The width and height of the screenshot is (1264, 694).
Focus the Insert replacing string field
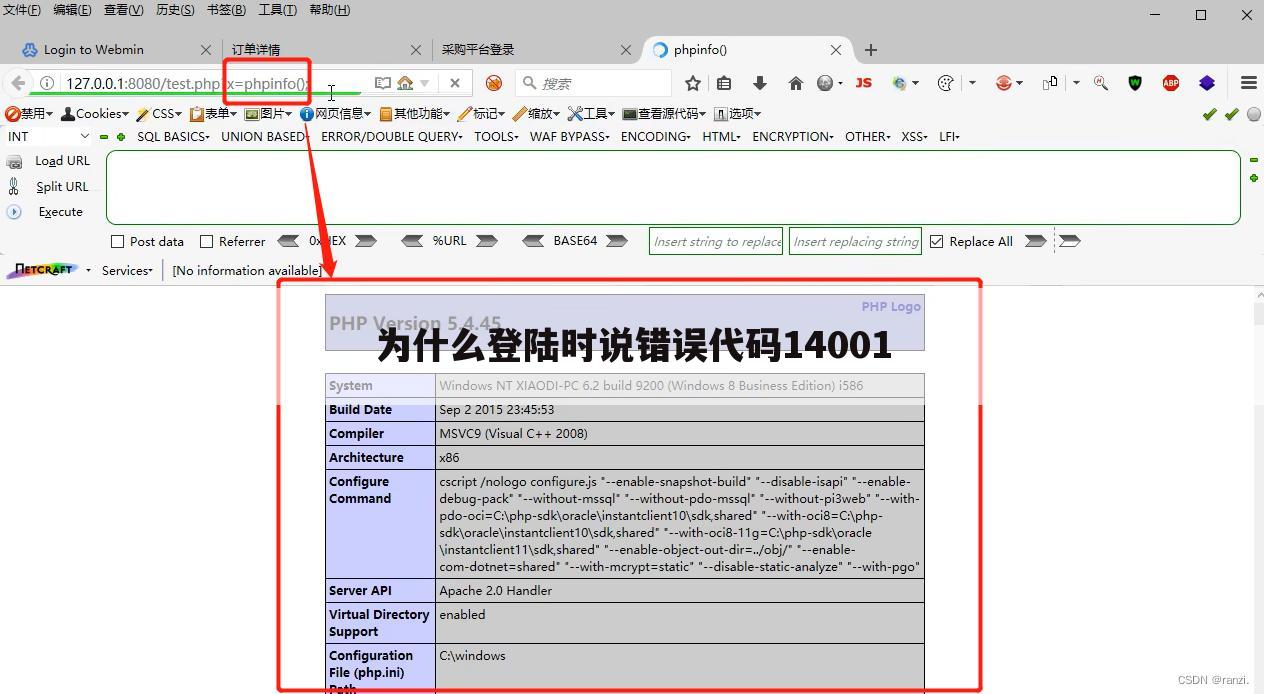click(855, 241)
